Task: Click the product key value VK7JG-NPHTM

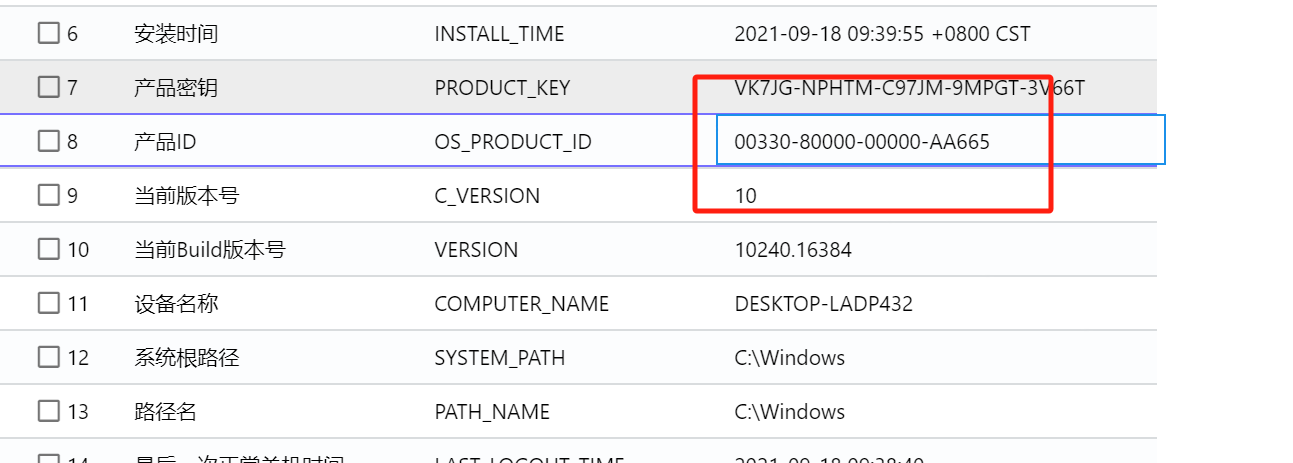Action: 909,88
